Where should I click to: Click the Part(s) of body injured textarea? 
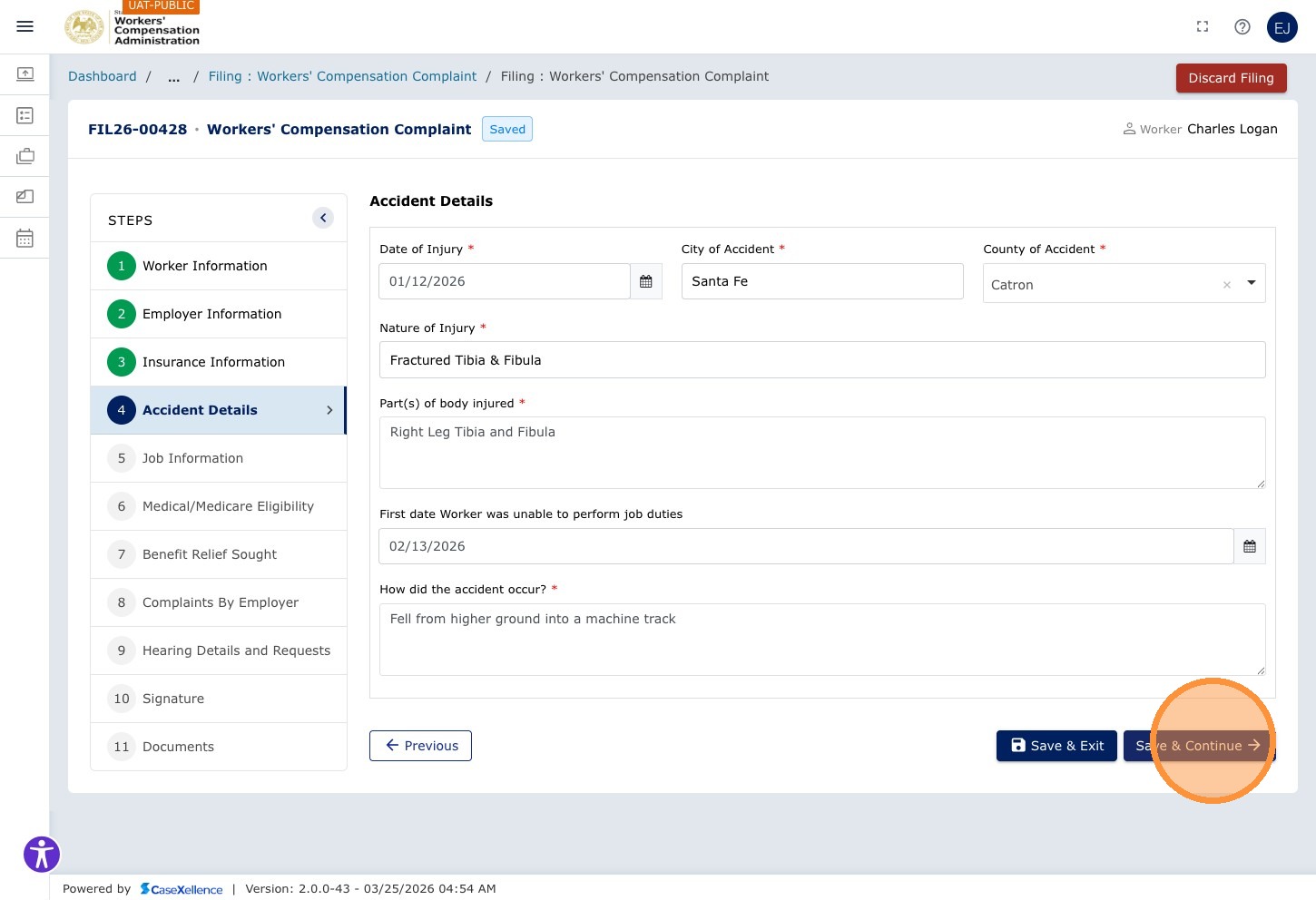tap(822, 453)
